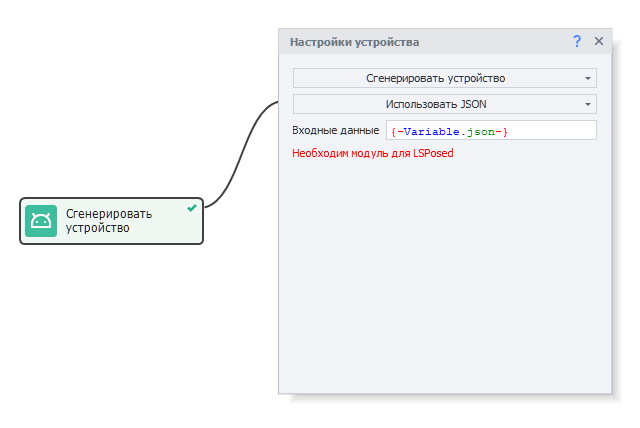Click the Входные данные label
640x428 pixels.
point(335,131)
